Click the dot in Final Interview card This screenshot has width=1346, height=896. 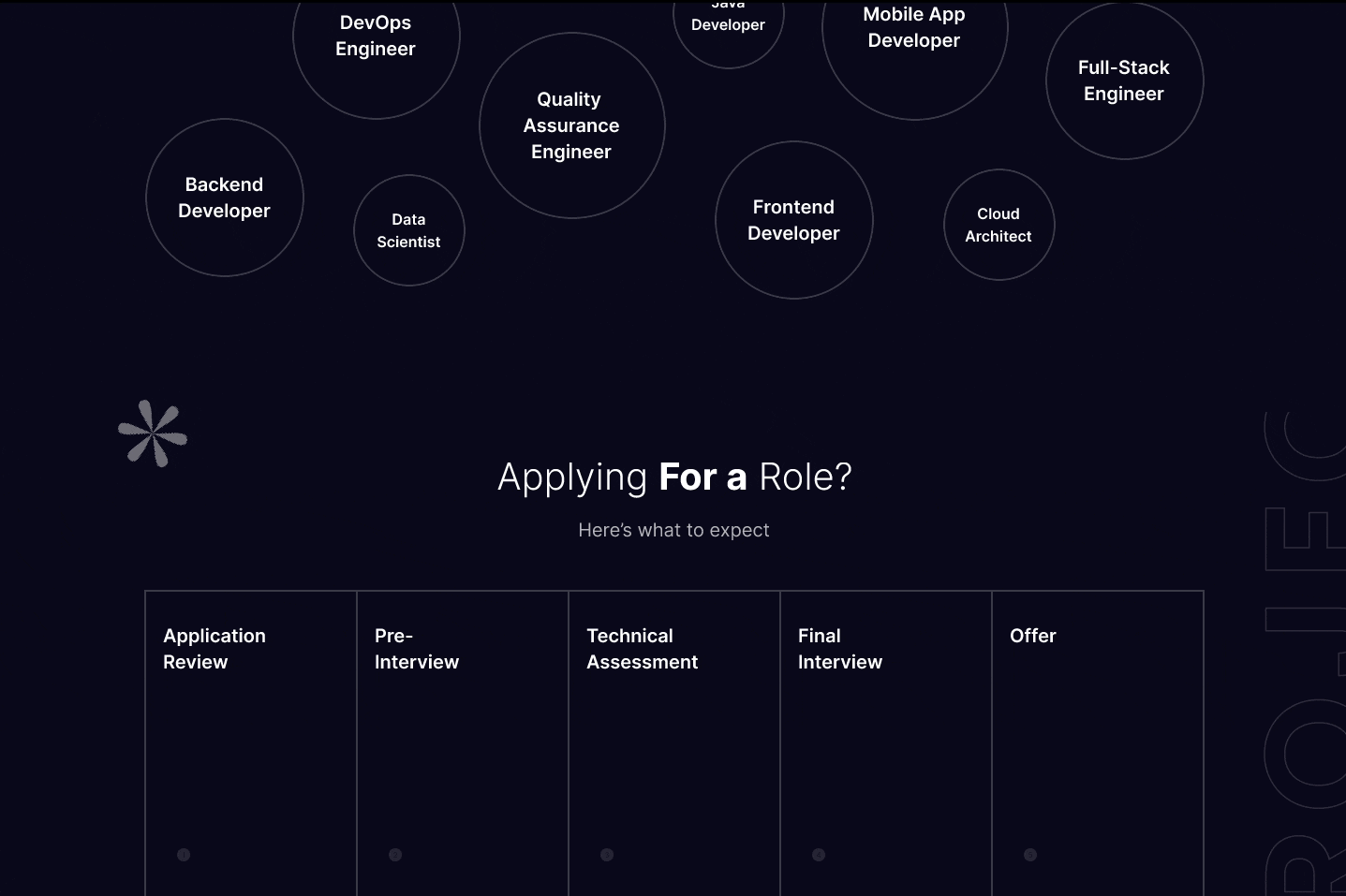[x=819, y=855]
